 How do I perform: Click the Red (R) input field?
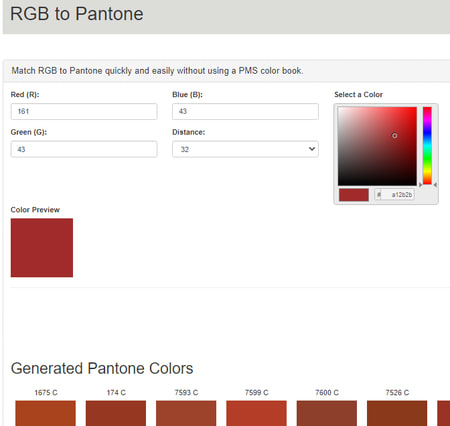pyautogui.click(x=84, y=111)
